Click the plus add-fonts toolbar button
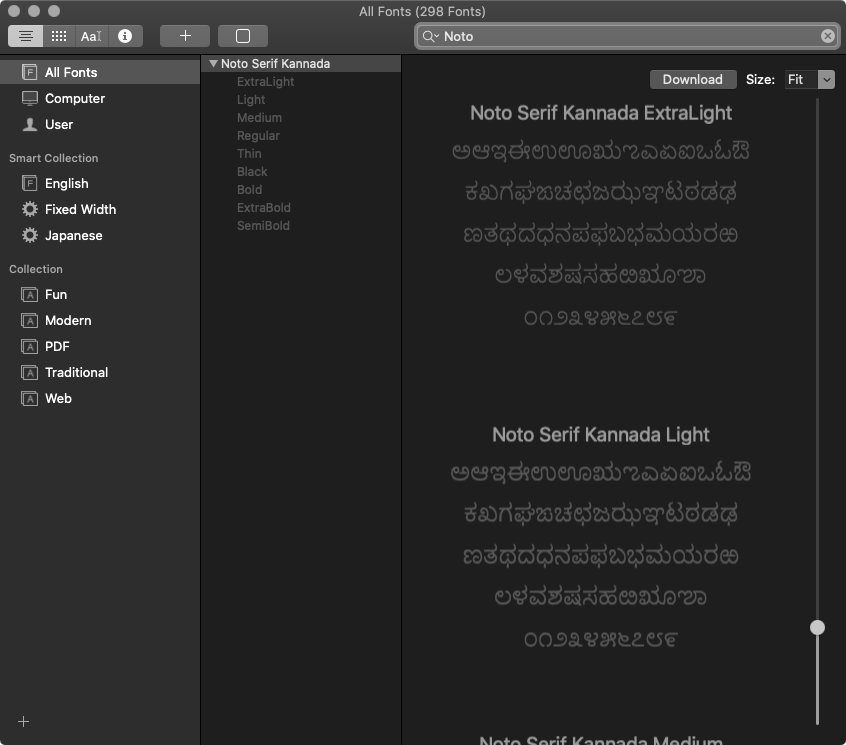The image size is (846, 745). (185, 36)
